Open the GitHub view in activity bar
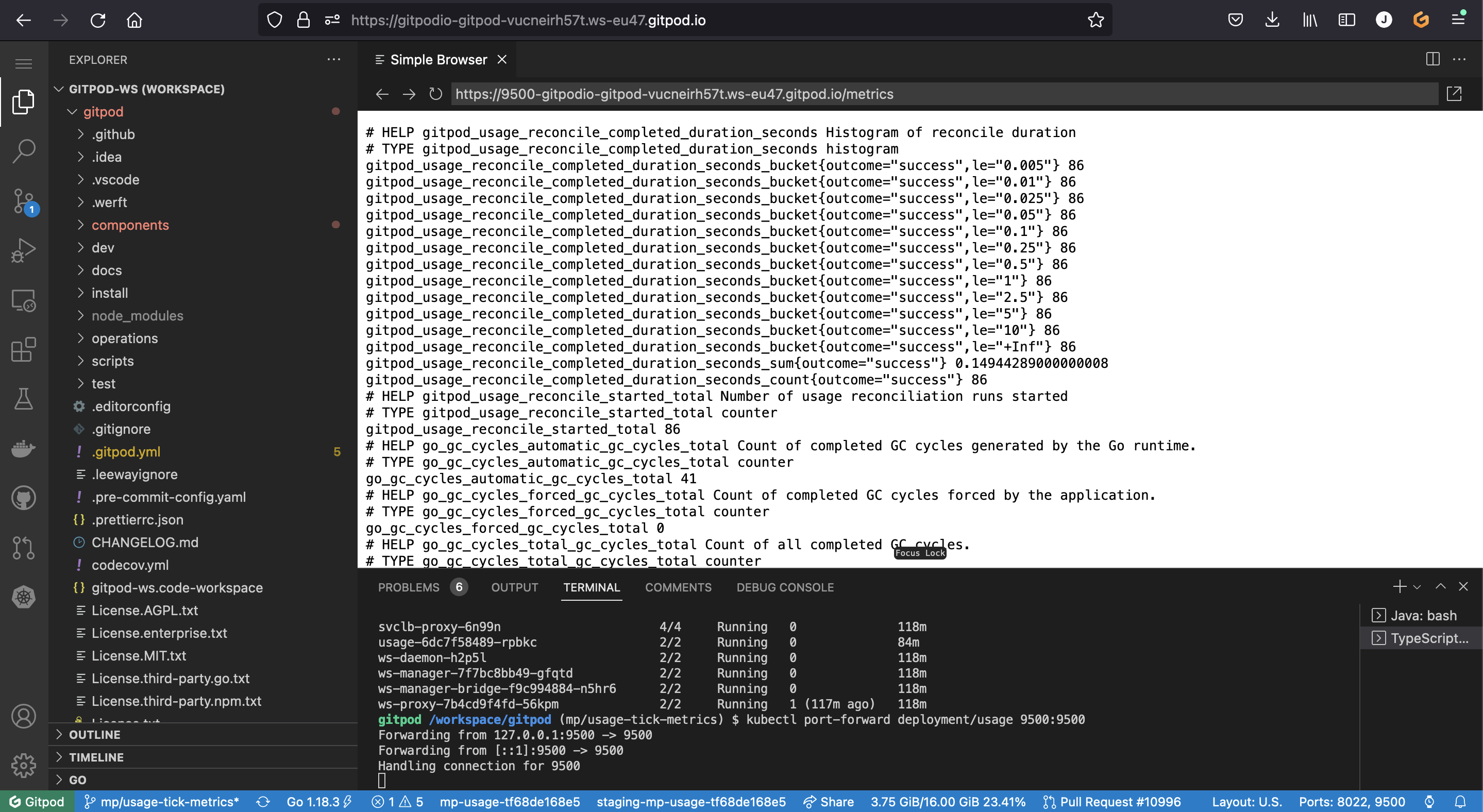The width and height of the screenshot is (1483, 812). pos(24,498)
